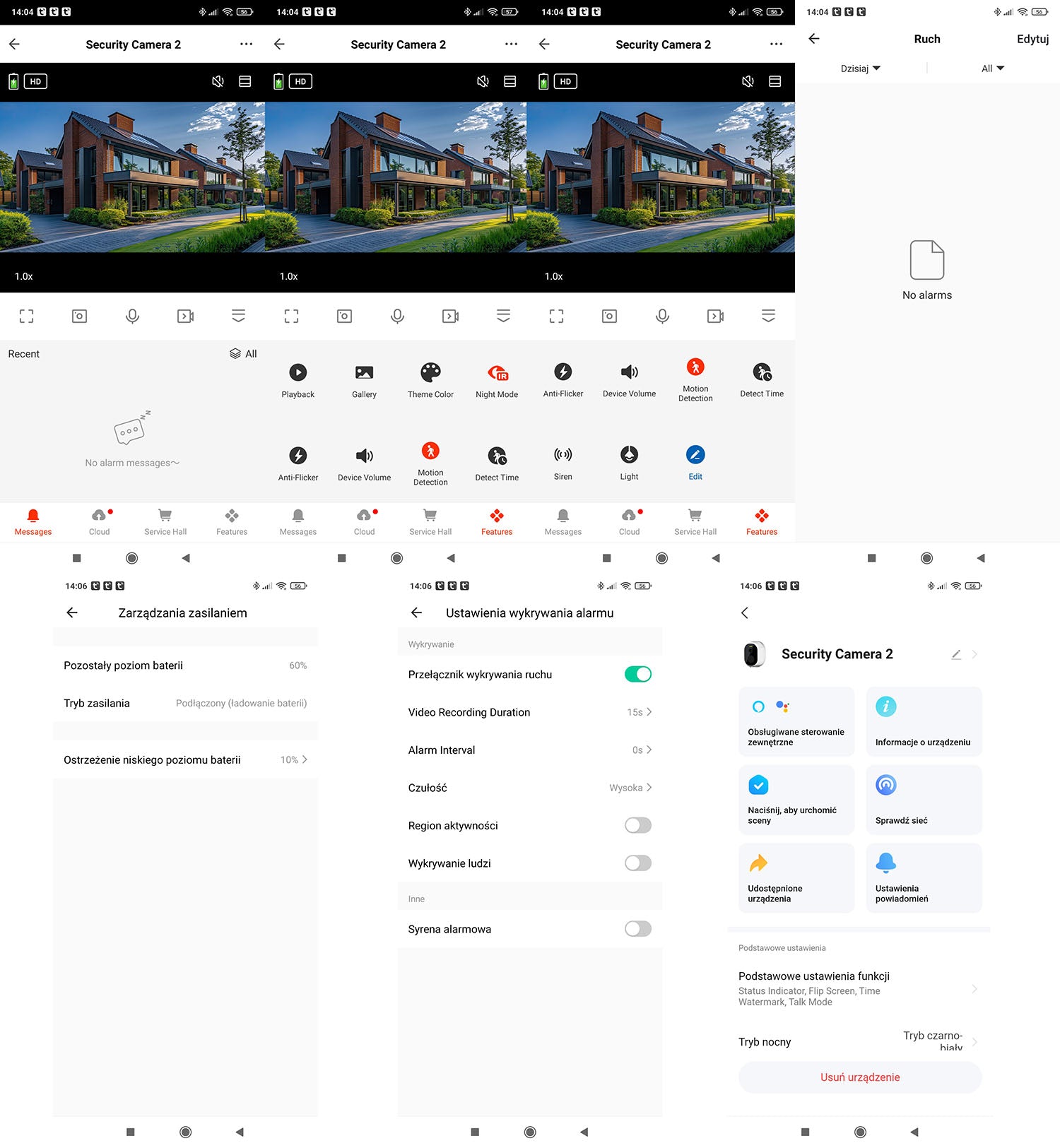
Task: Open the Light feature icon
Action: (x=629, y=455)
